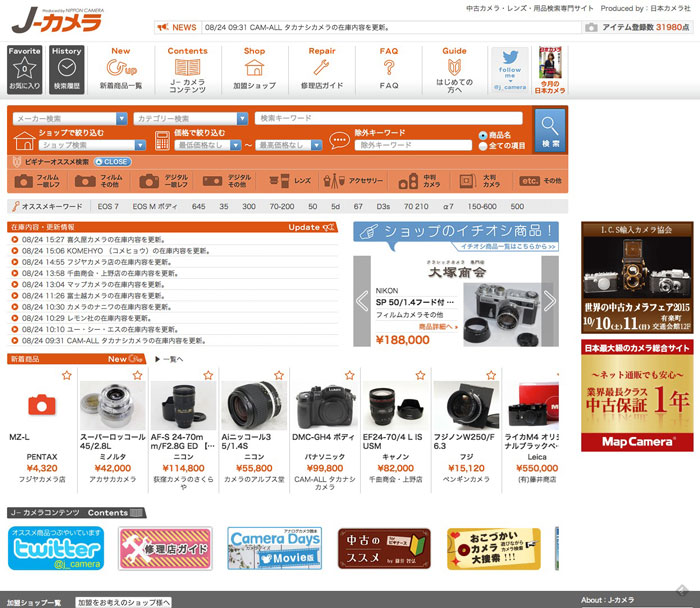Collapse beginner search with CLOSE button
Screen dimensions: 700x608
click(112, 162)
